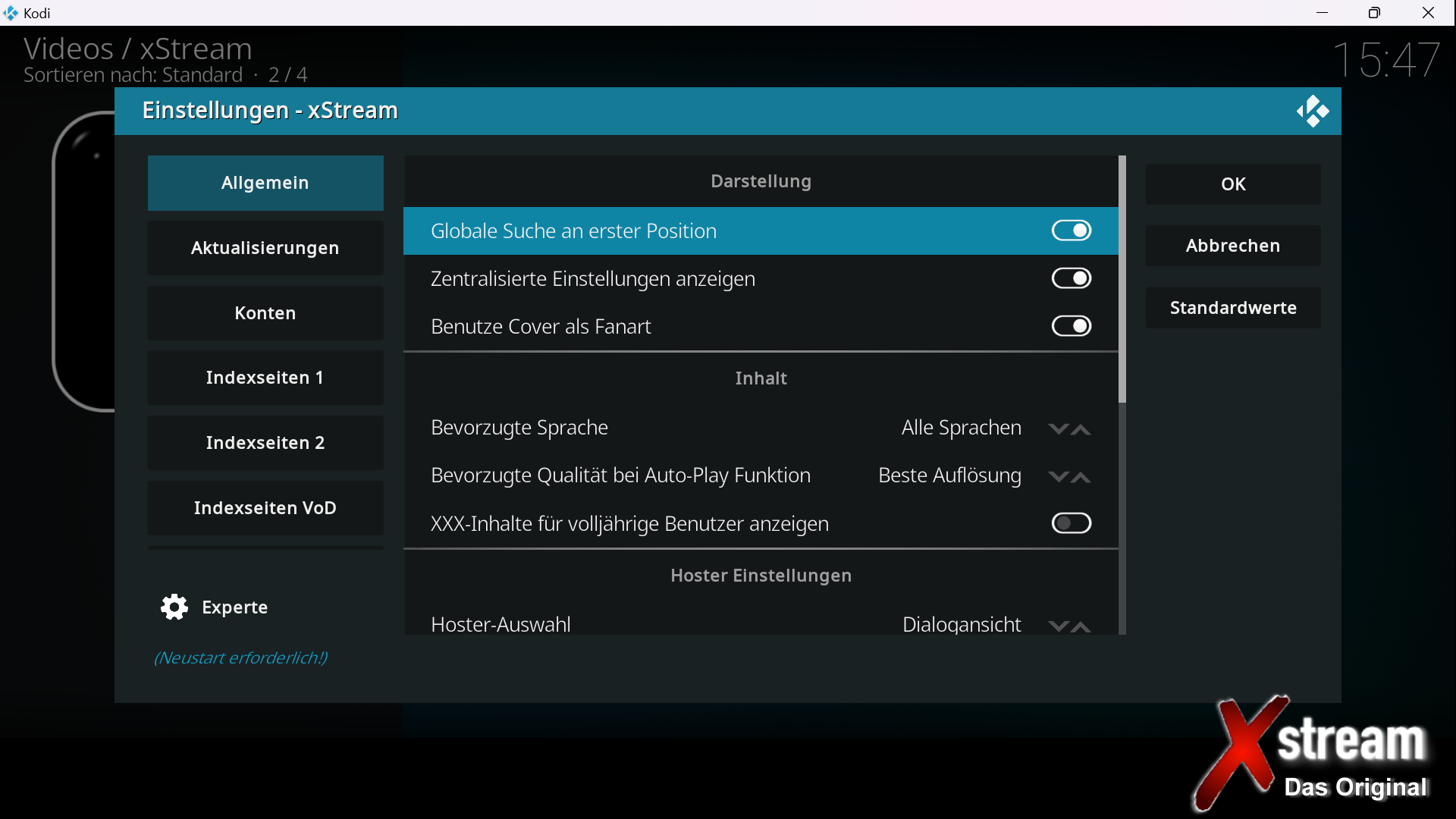Toggle Globale Suche an erster Position

tap(1071, 231)
